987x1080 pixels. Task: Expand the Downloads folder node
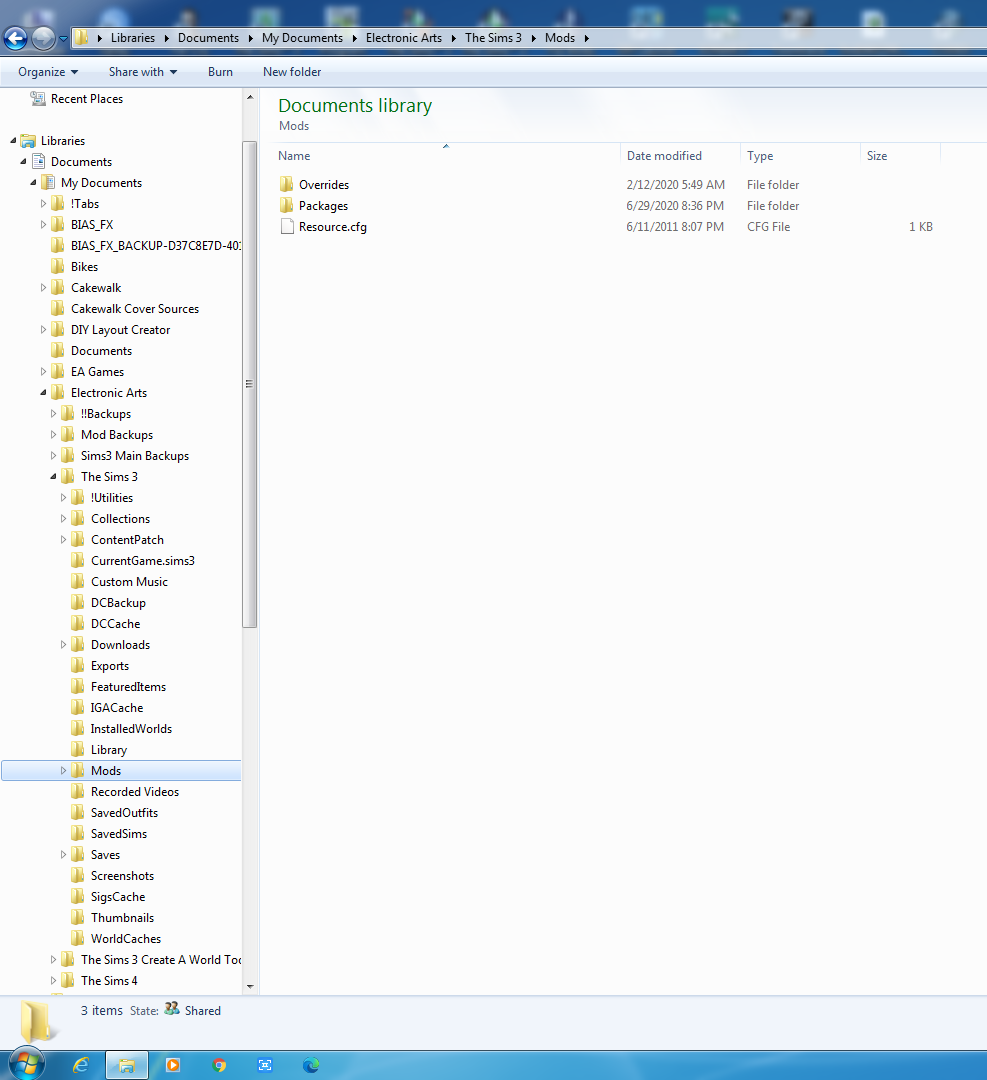tap(63, 645)
